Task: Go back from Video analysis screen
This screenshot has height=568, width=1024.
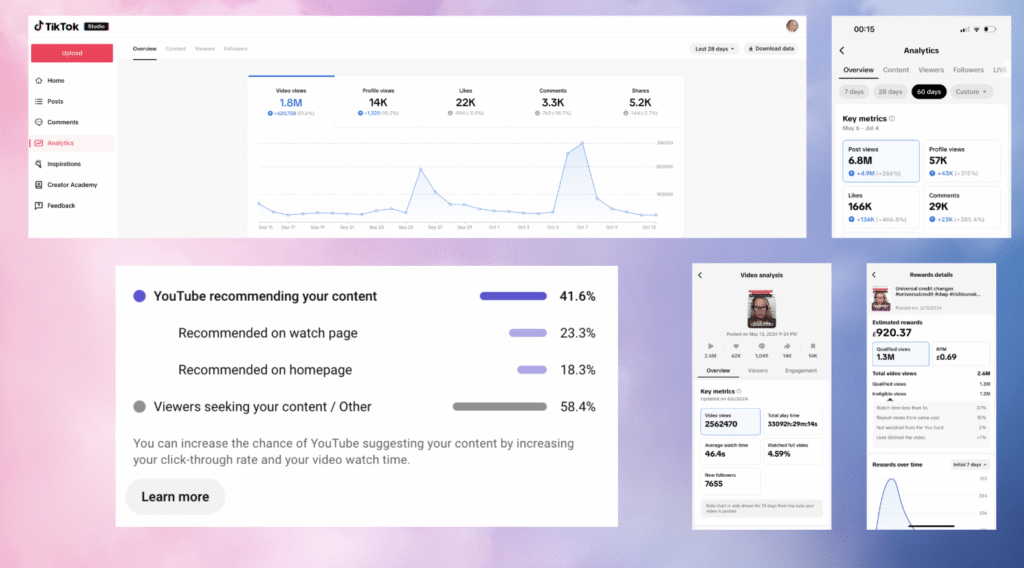Action: pos(700,275)
